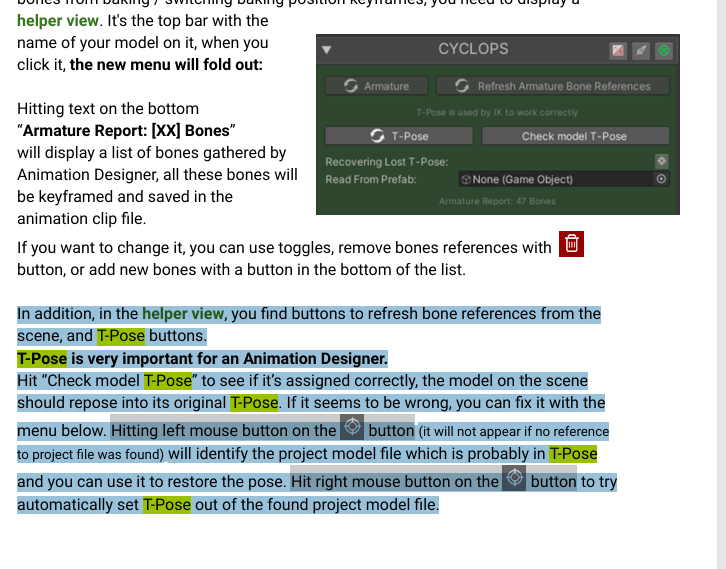726x569 pixels.
Task: Click the pen icon in the CYCLOPS header
Action: coord(641,50)
